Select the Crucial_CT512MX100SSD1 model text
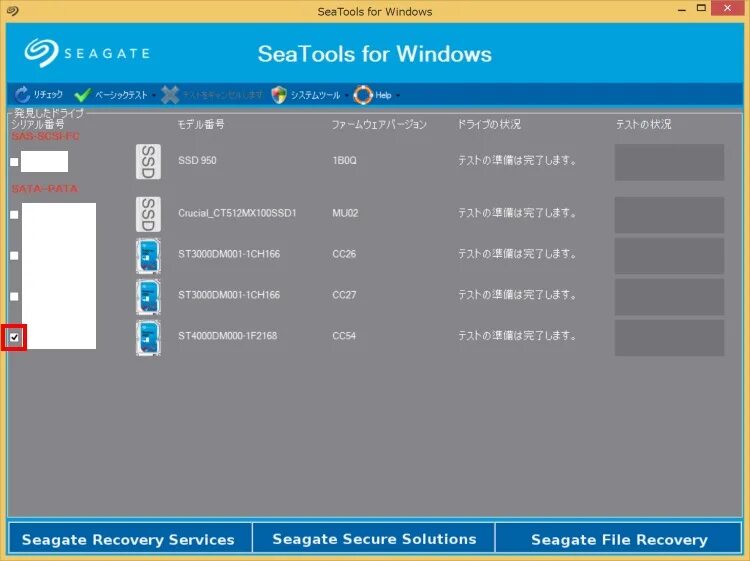This screenshot has height=561, width=750. click(x=237, y=213)
